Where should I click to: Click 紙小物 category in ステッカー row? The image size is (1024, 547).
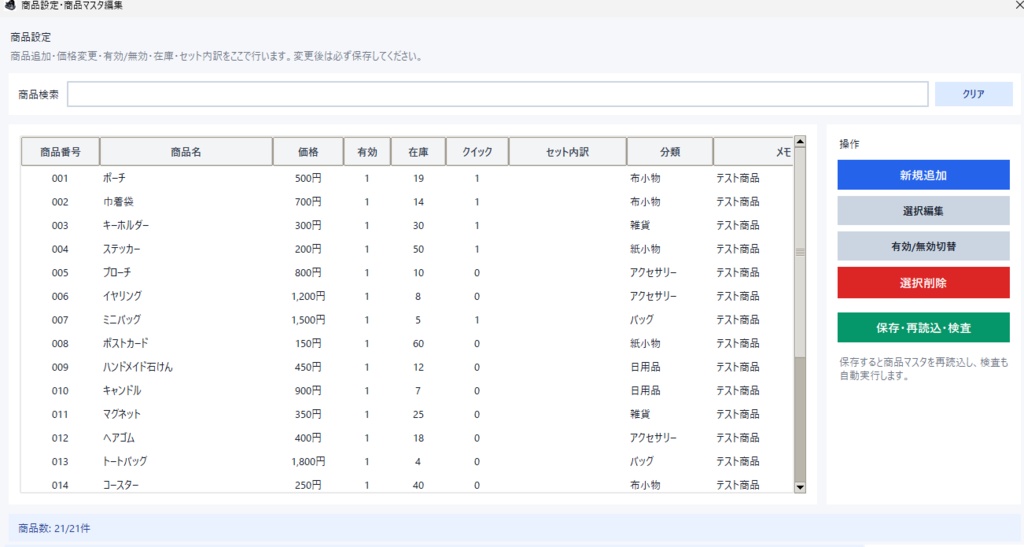coord(645,249)
